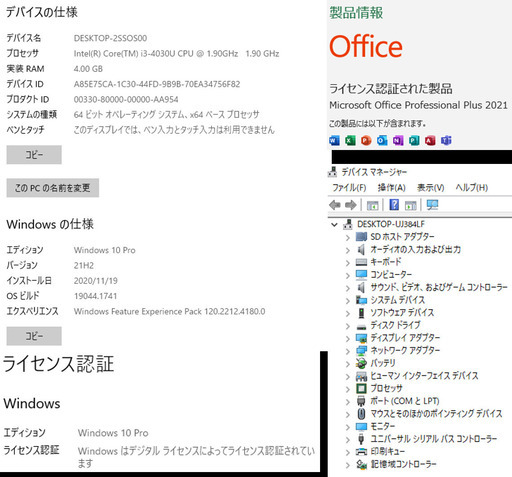
Task: Select the プロセッサ tree item label
Action: (x=386, y=388)
